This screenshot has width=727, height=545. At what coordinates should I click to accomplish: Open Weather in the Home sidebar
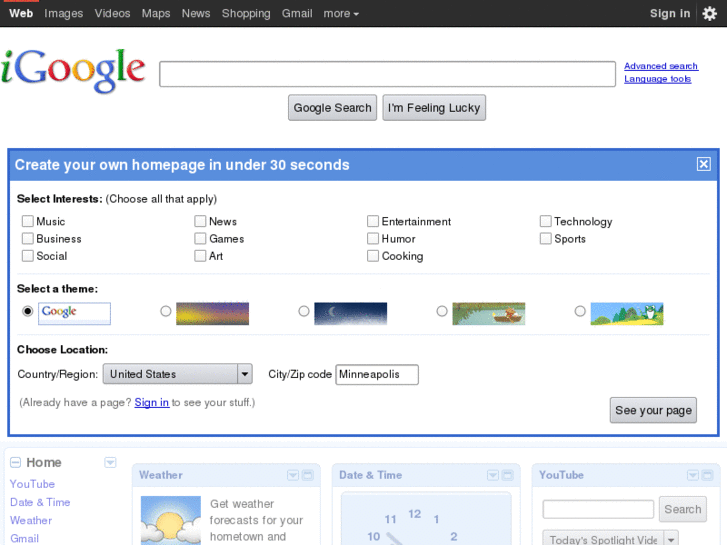tap(31, 520)
